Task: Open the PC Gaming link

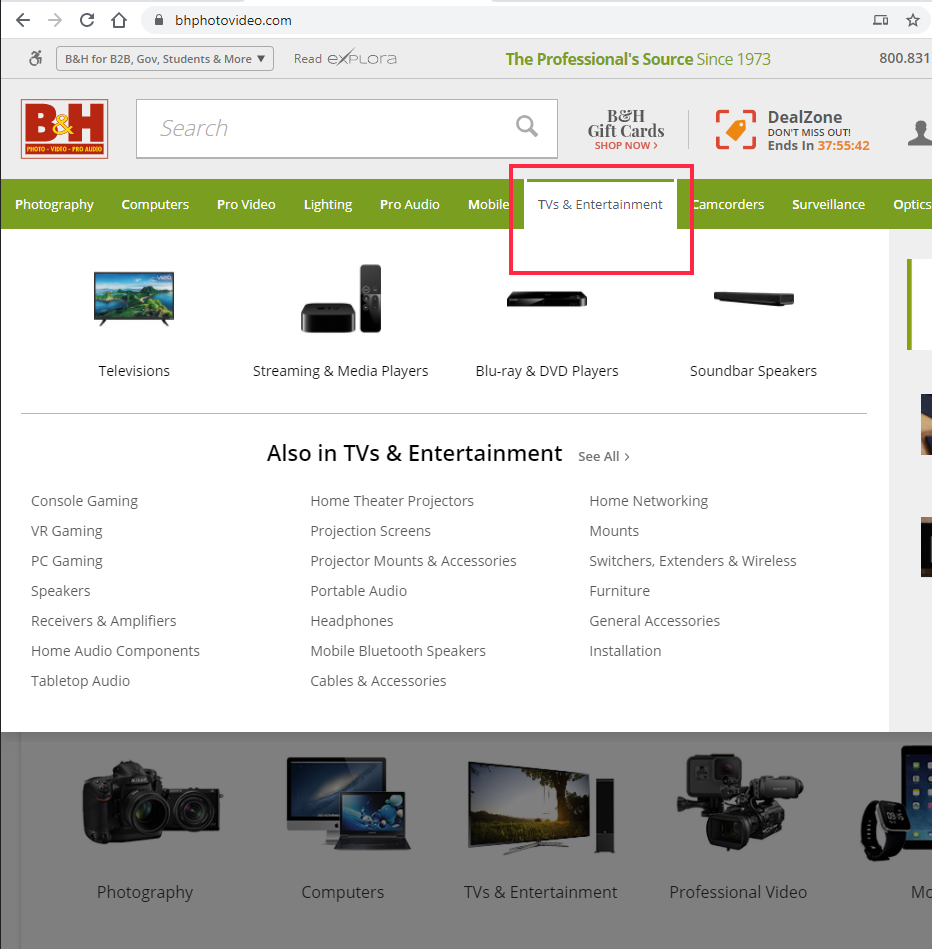Action: click(x=67, y=561)
